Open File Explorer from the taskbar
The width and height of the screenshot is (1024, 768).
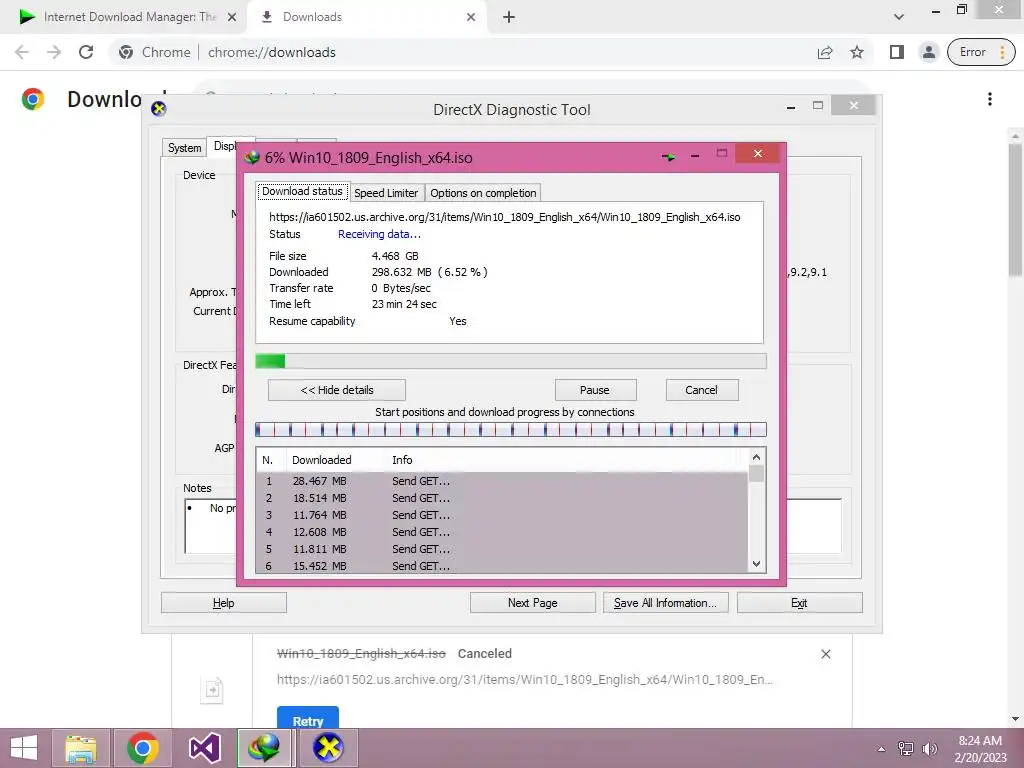tap(80, 748)
